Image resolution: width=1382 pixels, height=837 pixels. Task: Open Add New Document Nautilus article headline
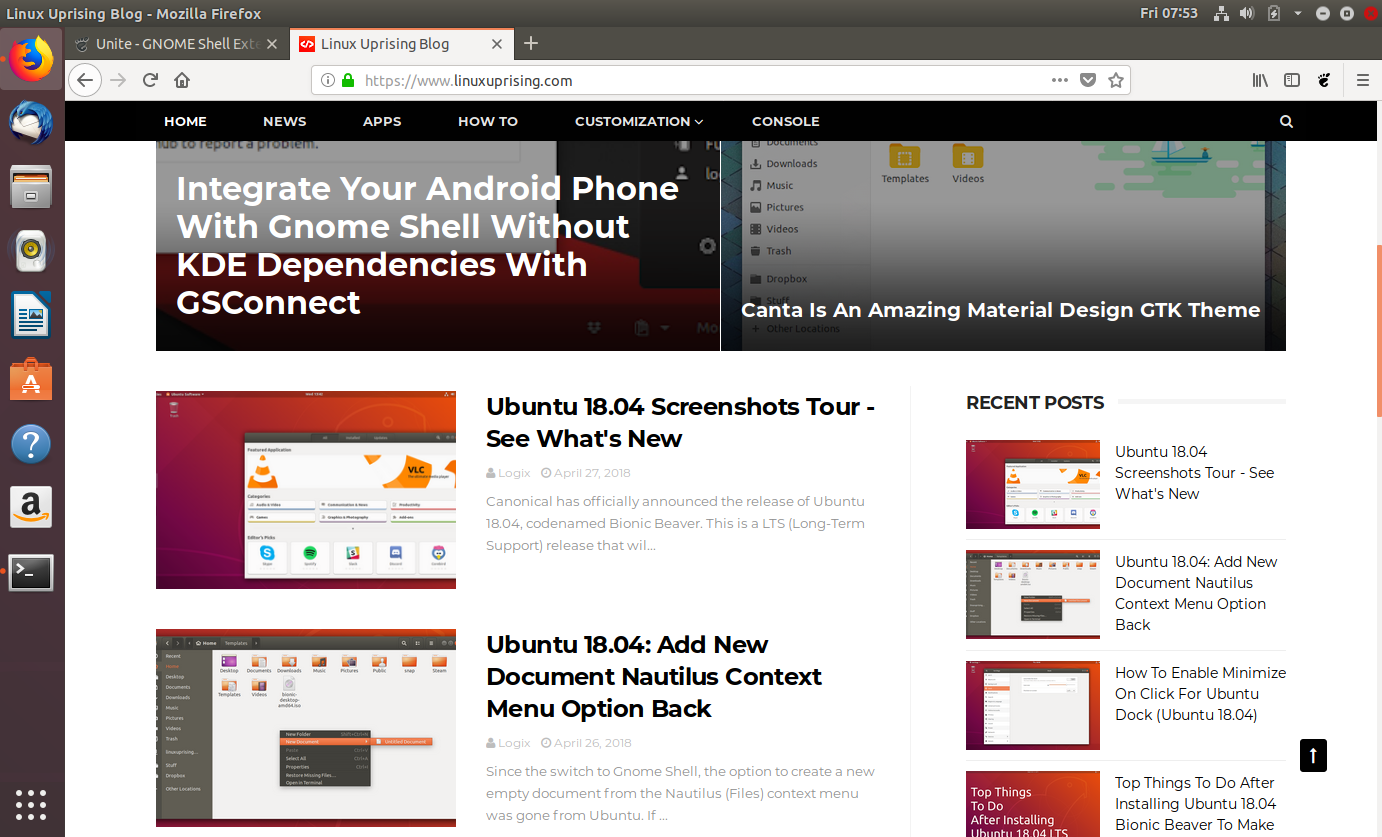(x=654, y=676)
